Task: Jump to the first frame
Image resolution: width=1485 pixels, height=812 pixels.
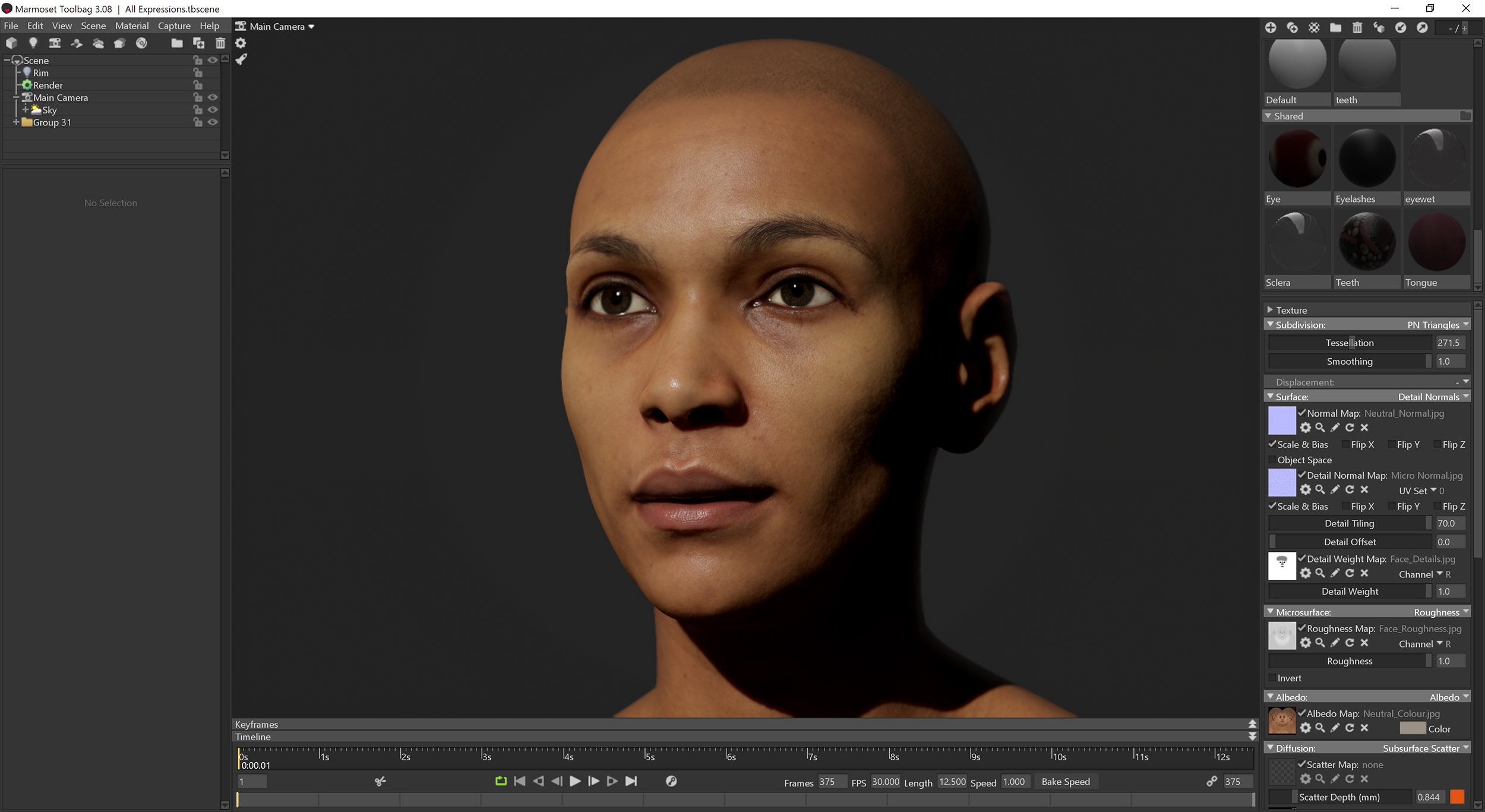Action: click(x=519, y=781)
